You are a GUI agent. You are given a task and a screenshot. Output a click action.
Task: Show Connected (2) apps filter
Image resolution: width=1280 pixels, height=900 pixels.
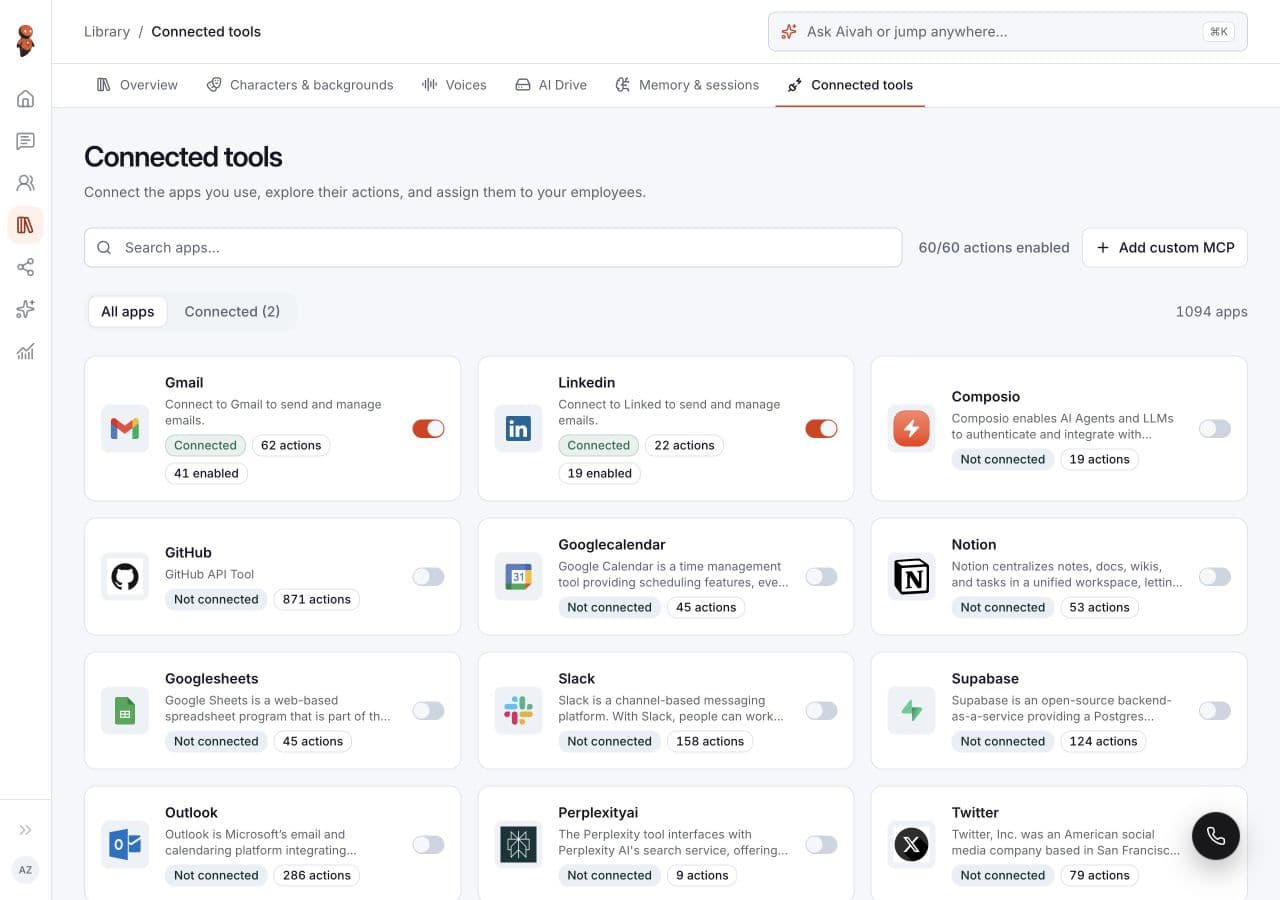click(232, 311)
